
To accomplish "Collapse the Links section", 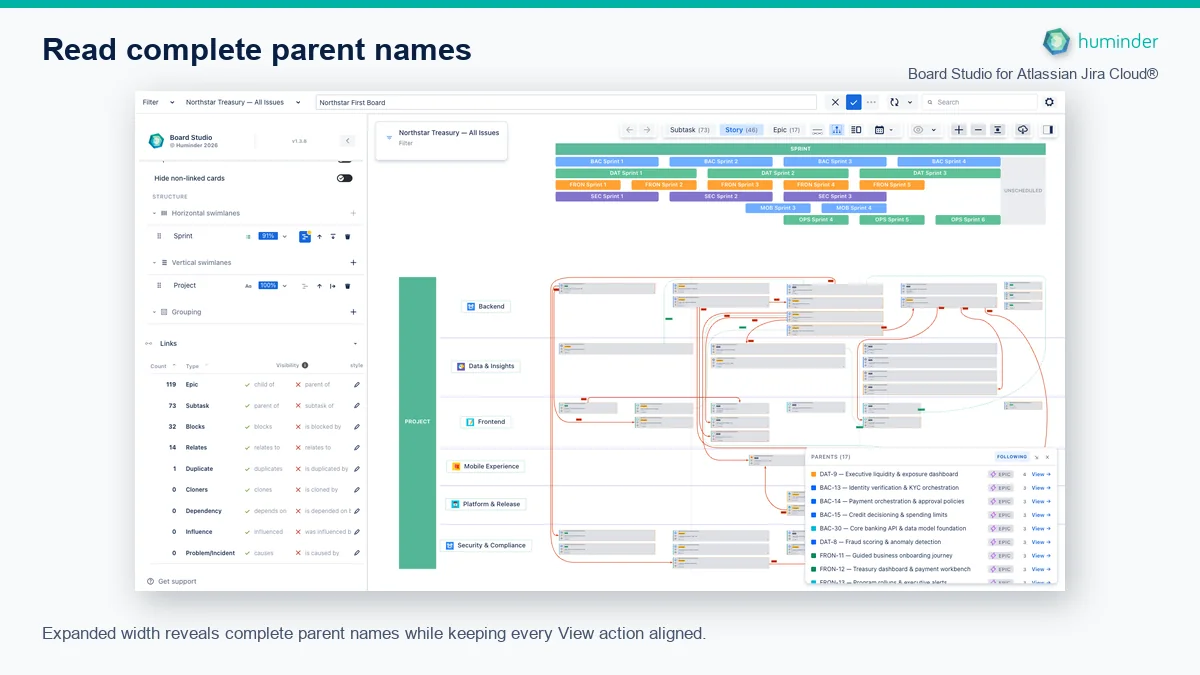I will 355,343.
